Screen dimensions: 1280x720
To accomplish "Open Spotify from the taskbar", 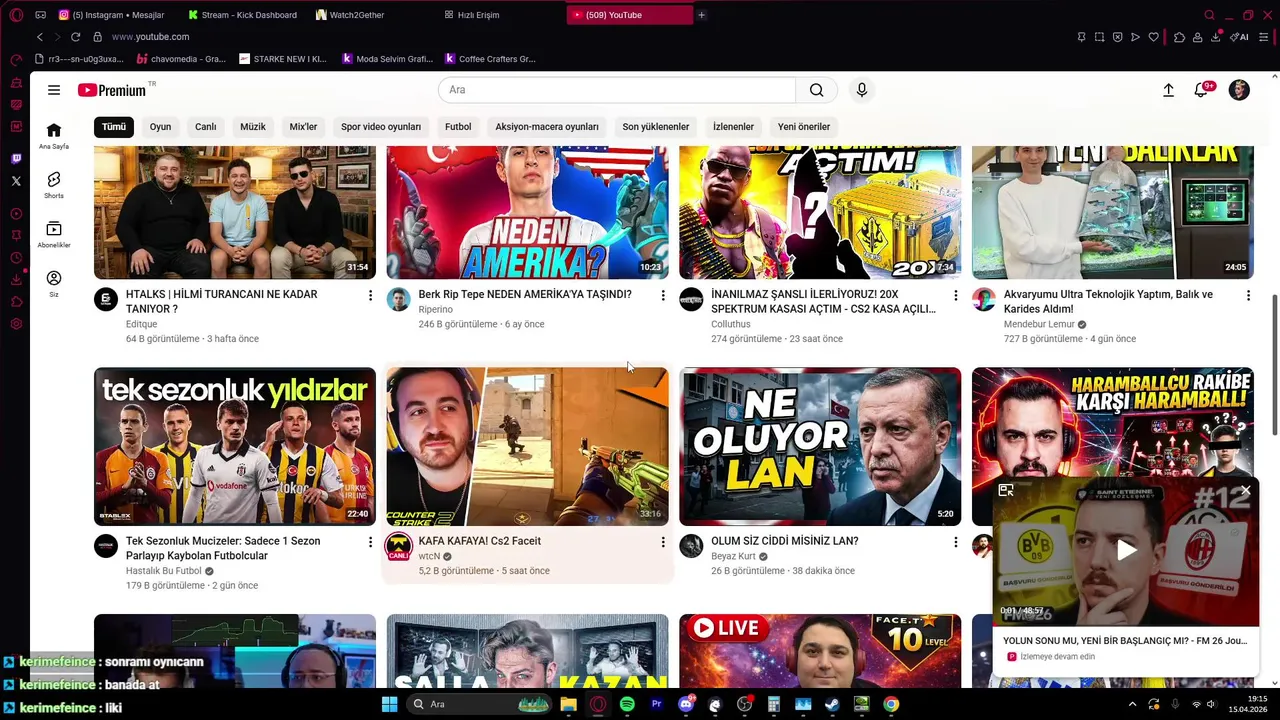I will (627, 704).
